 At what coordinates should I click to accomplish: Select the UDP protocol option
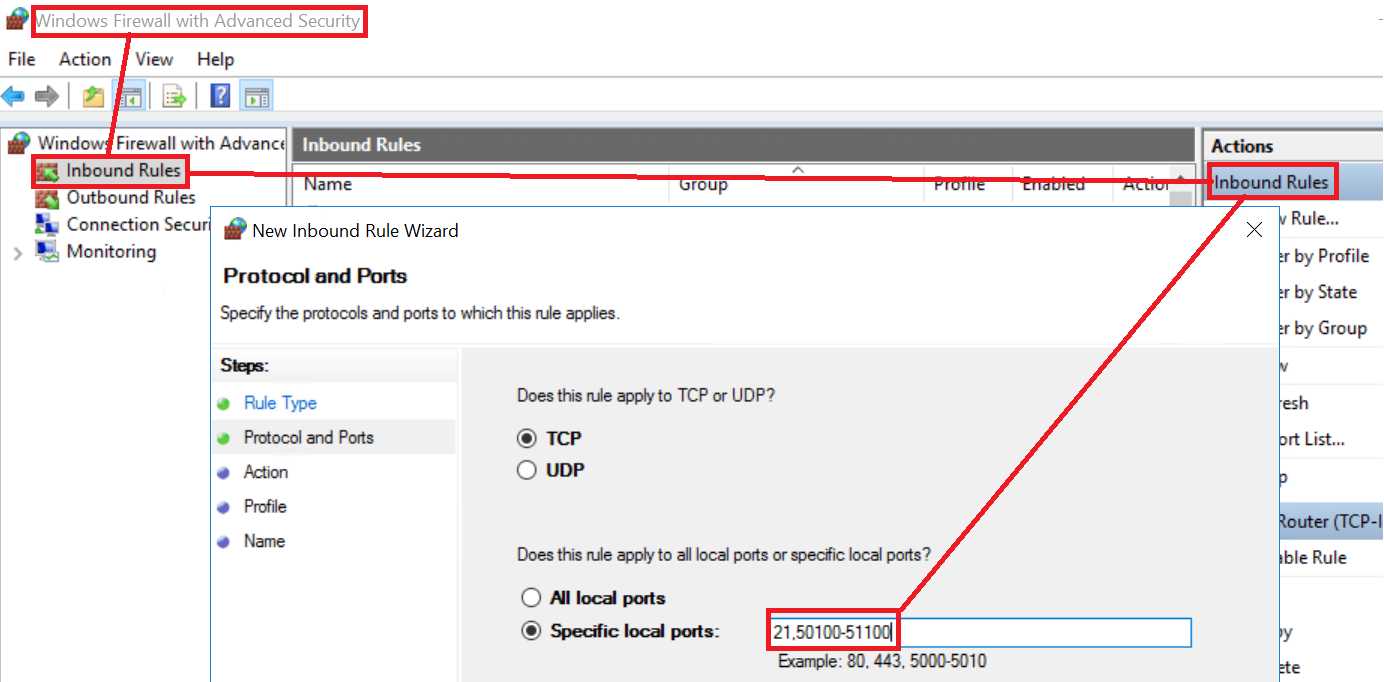[x=527, y=470]
